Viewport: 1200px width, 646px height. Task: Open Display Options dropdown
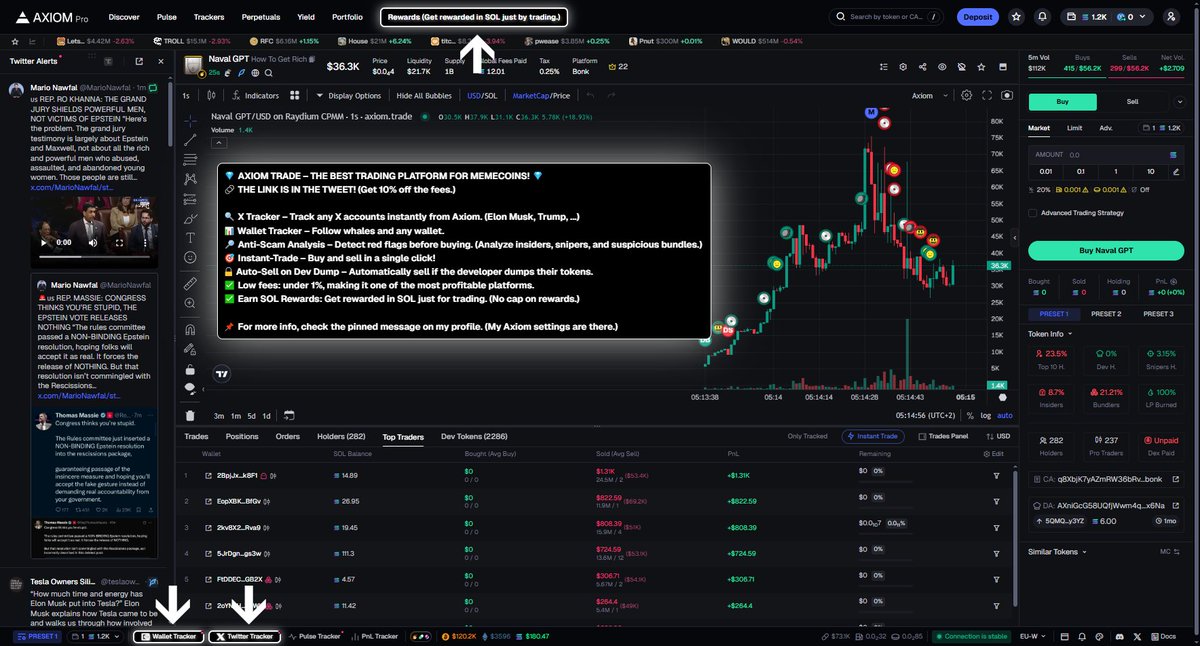point(349,96)
